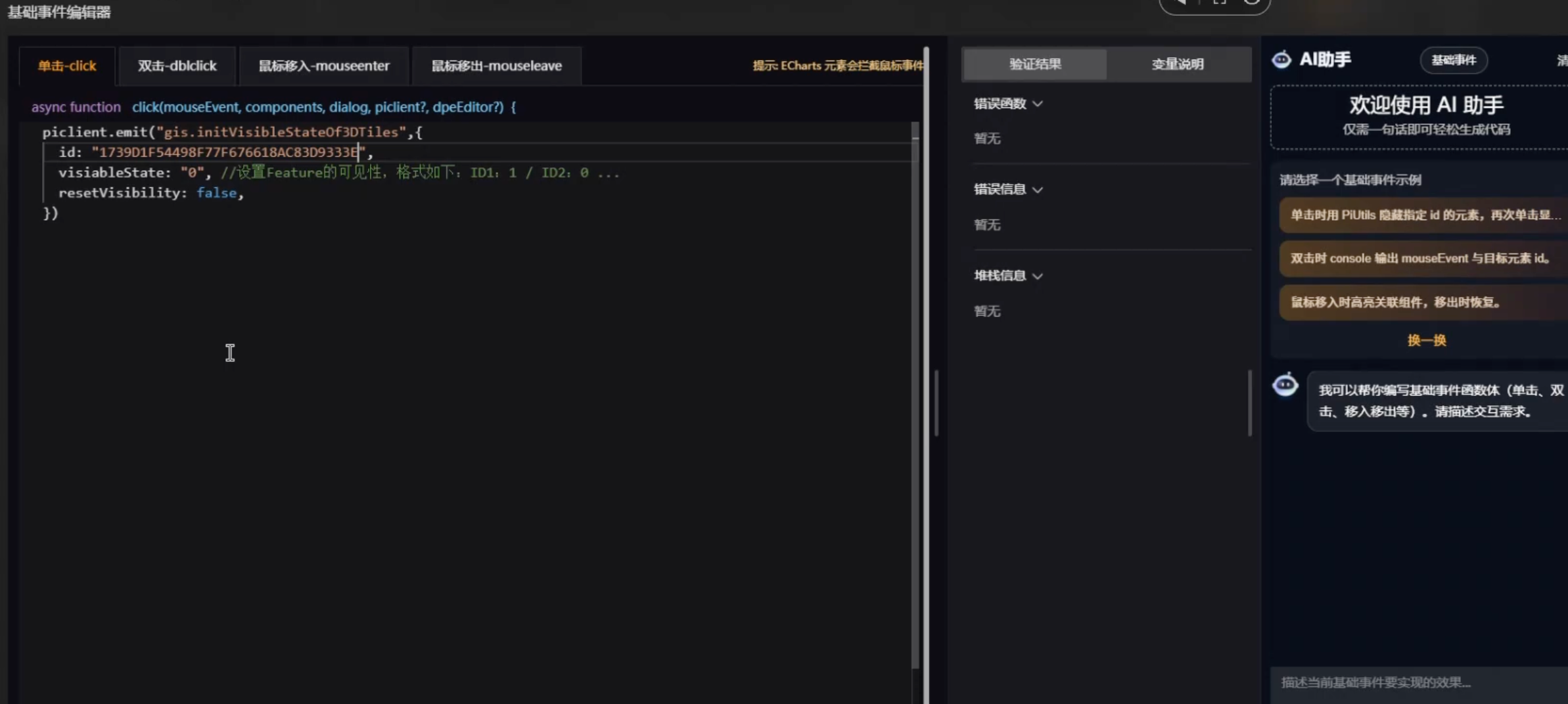Switch to the 单击-click tab
Image resolution: width=1568 pixels, height=704 pixels.
tap(67, 66)
